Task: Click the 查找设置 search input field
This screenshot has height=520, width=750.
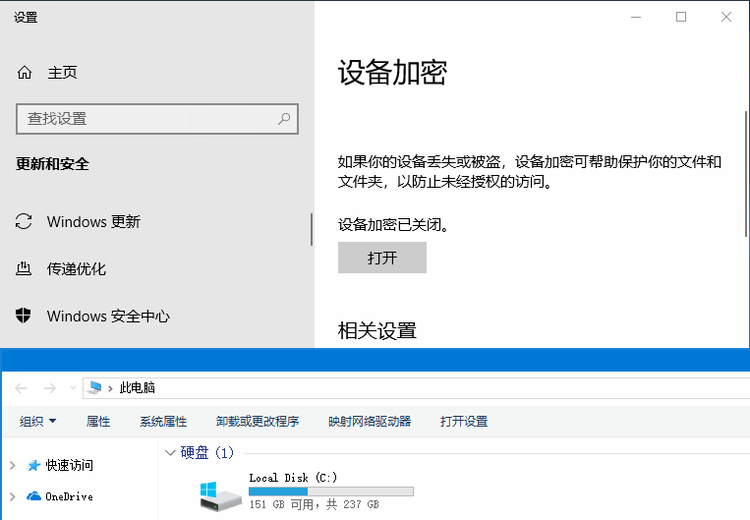Action: (x=157, y=119)
